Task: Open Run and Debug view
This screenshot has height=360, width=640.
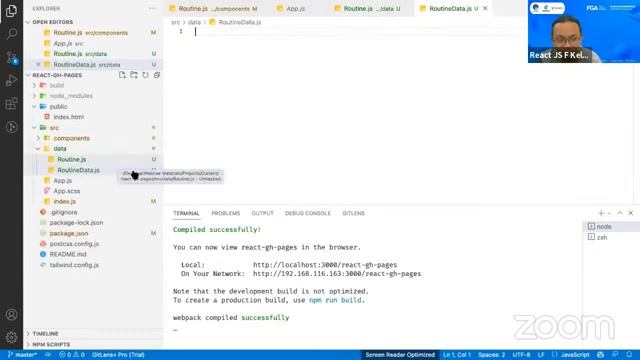Action: (11, 80)
